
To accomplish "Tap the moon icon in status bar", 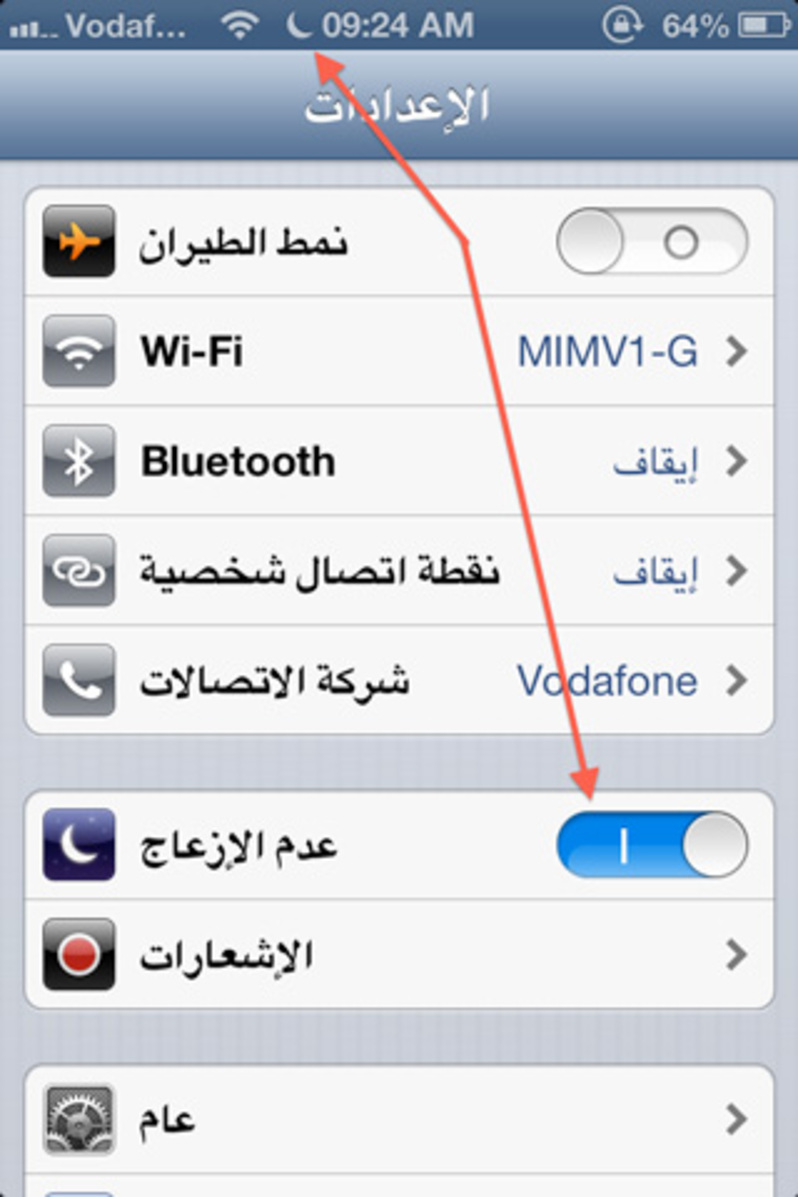I will pos(299,25).
